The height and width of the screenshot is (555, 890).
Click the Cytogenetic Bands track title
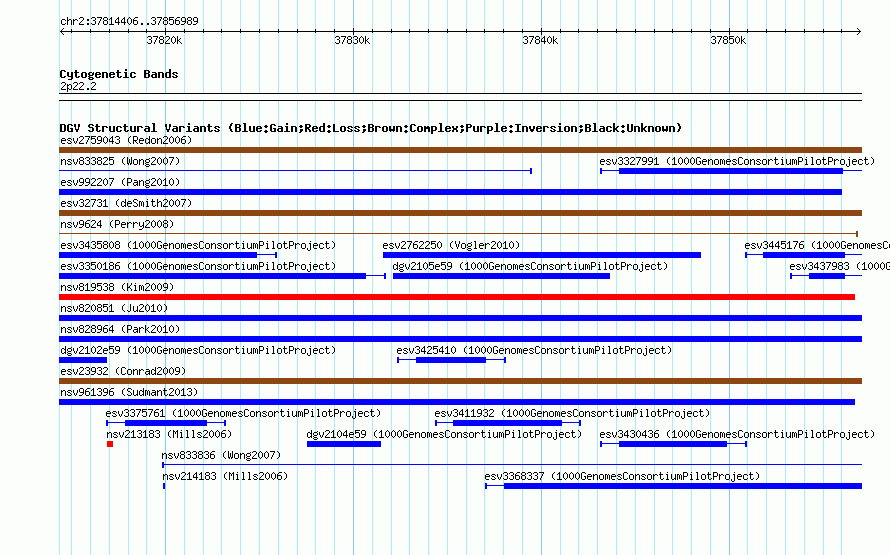[119, 74]
